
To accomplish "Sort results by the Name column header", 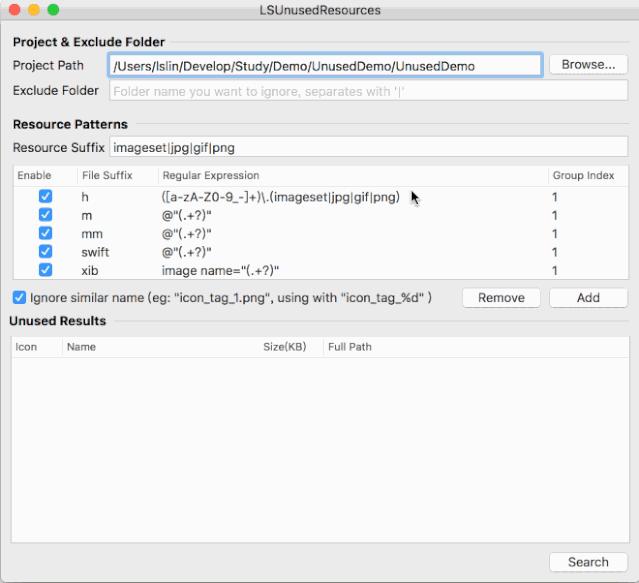I will 82,347.
